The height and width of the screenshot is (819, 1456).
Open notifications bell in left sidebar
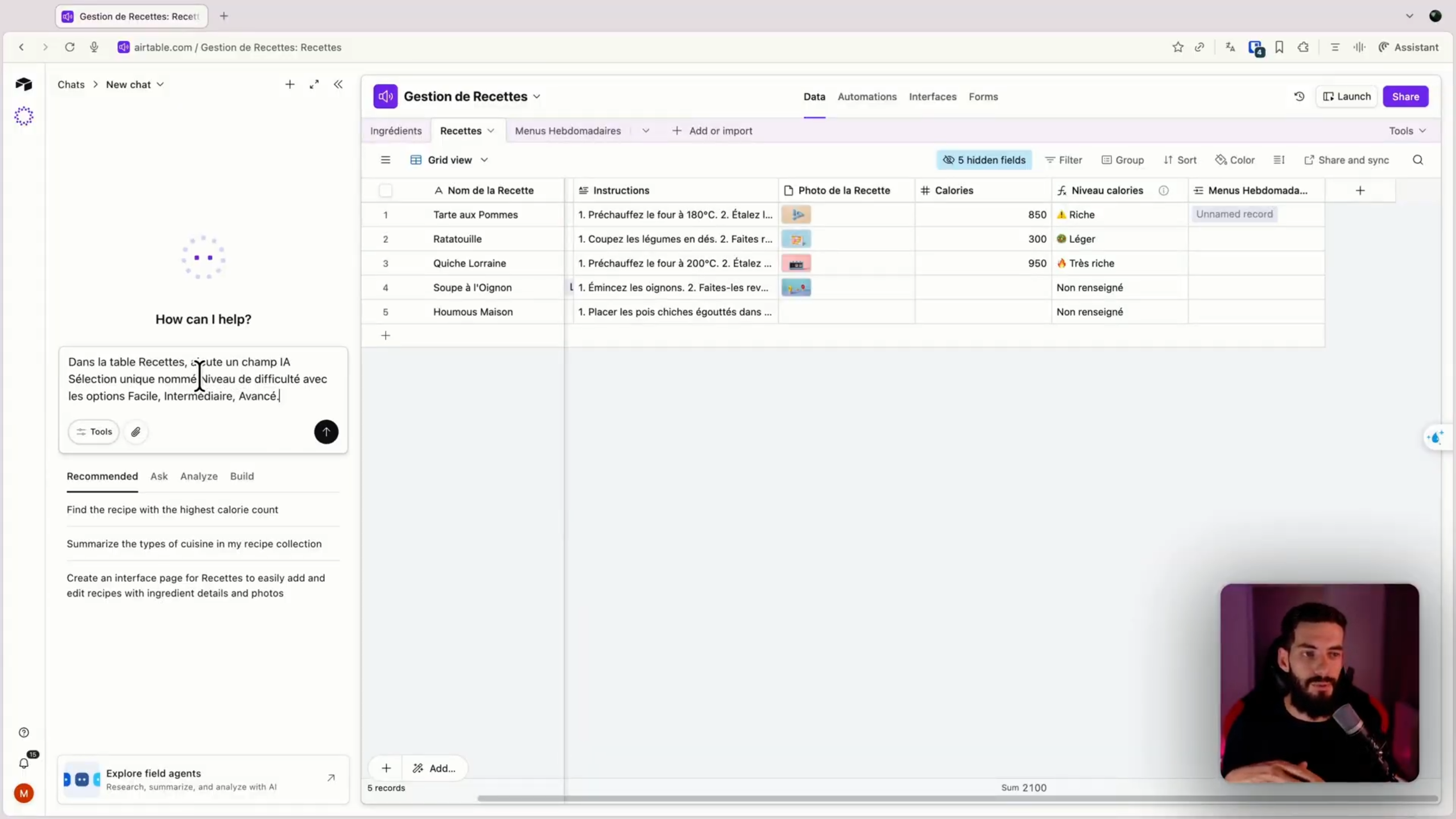(x=24, y=763)
